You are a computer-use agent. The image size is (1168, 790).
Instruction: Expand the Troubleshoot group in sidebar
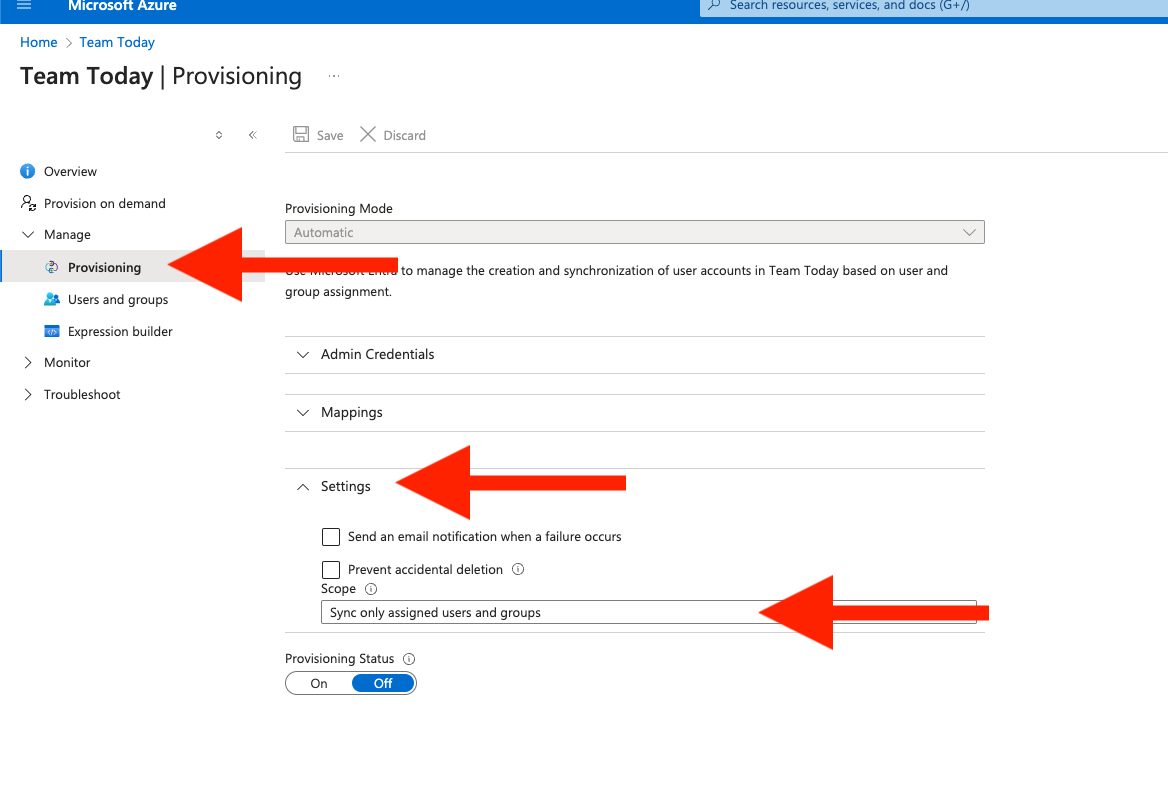28,395
